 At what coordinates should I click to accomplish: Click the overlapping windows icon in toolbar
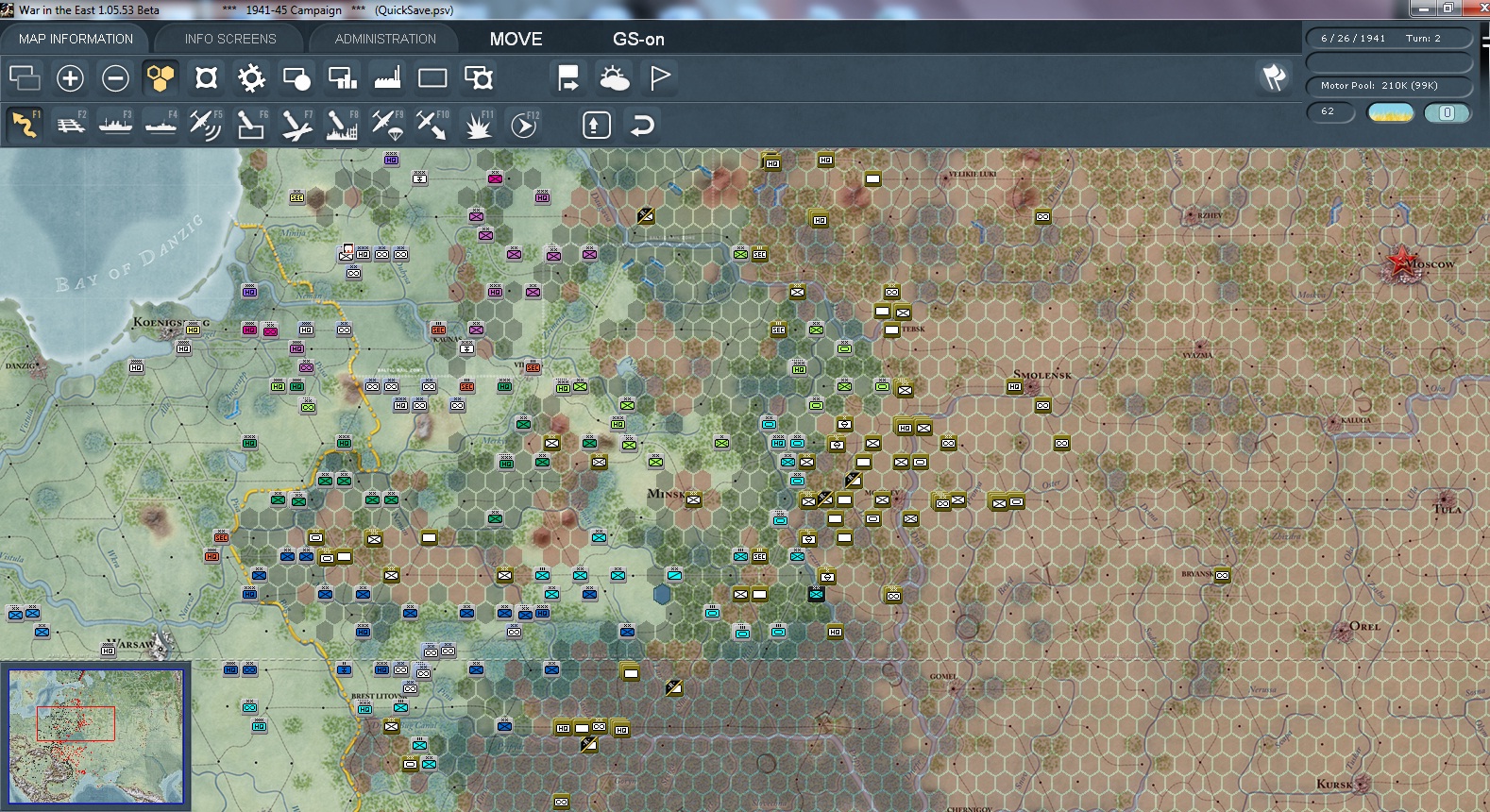(x=25, y=77)
